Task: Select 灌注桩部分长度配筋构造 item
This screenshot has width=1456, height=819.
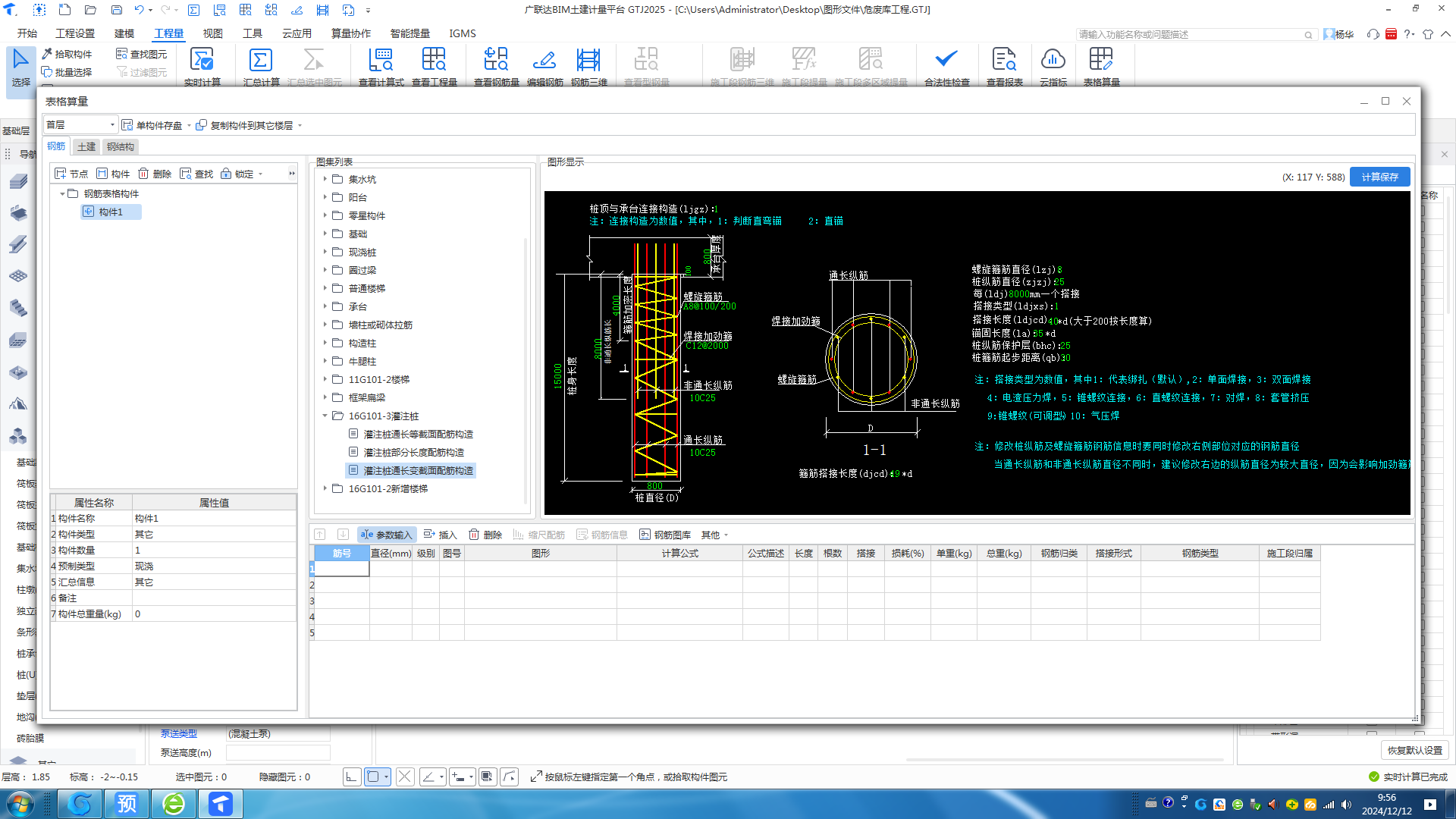Action: [413, 453]
